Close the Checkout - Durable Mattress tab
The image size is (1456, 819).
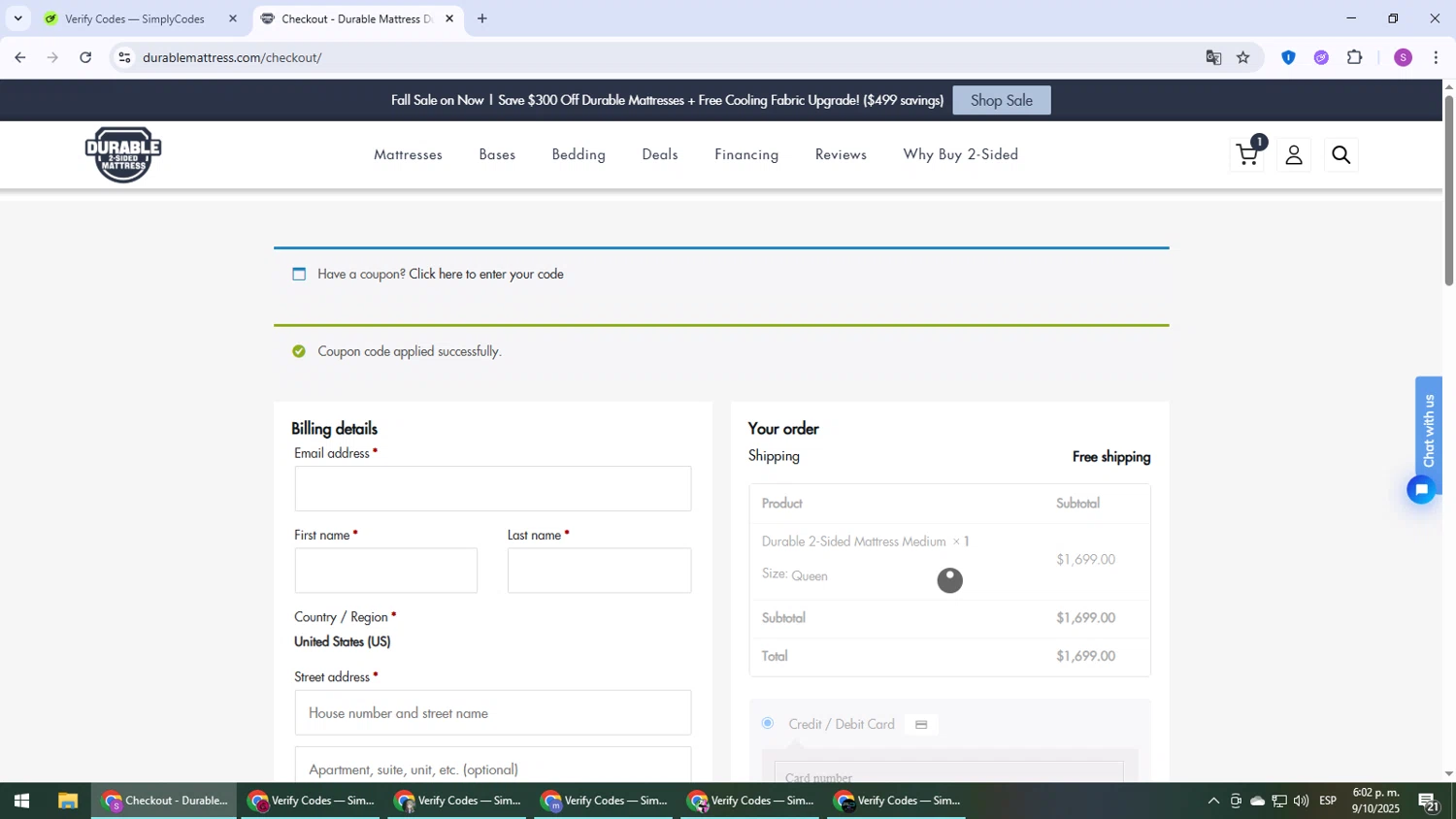pyautogui.click(x=449, y=18)
